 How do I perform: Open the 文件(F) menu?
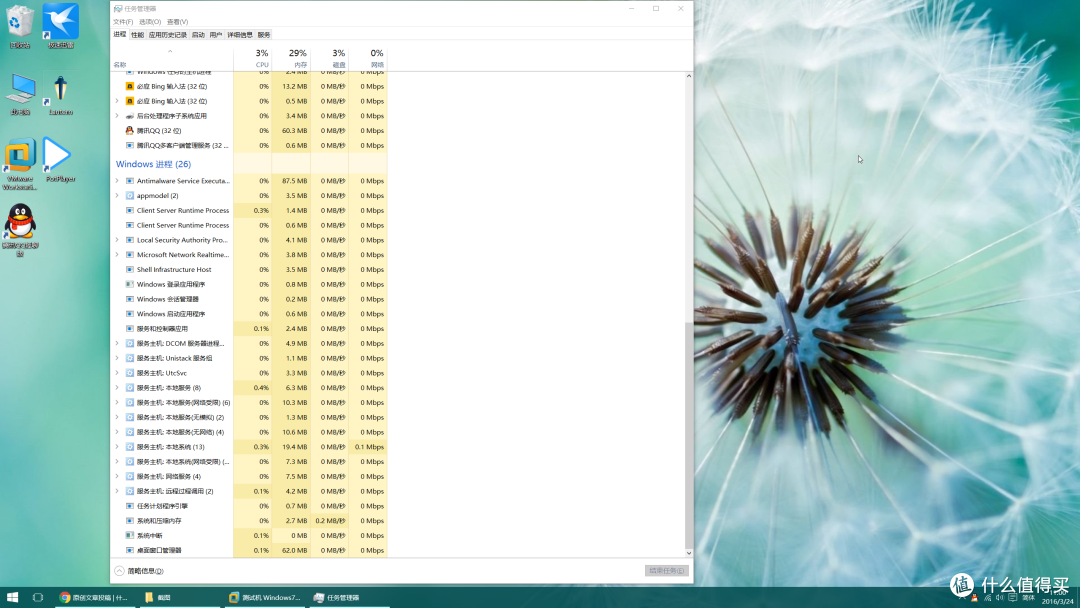123,22
